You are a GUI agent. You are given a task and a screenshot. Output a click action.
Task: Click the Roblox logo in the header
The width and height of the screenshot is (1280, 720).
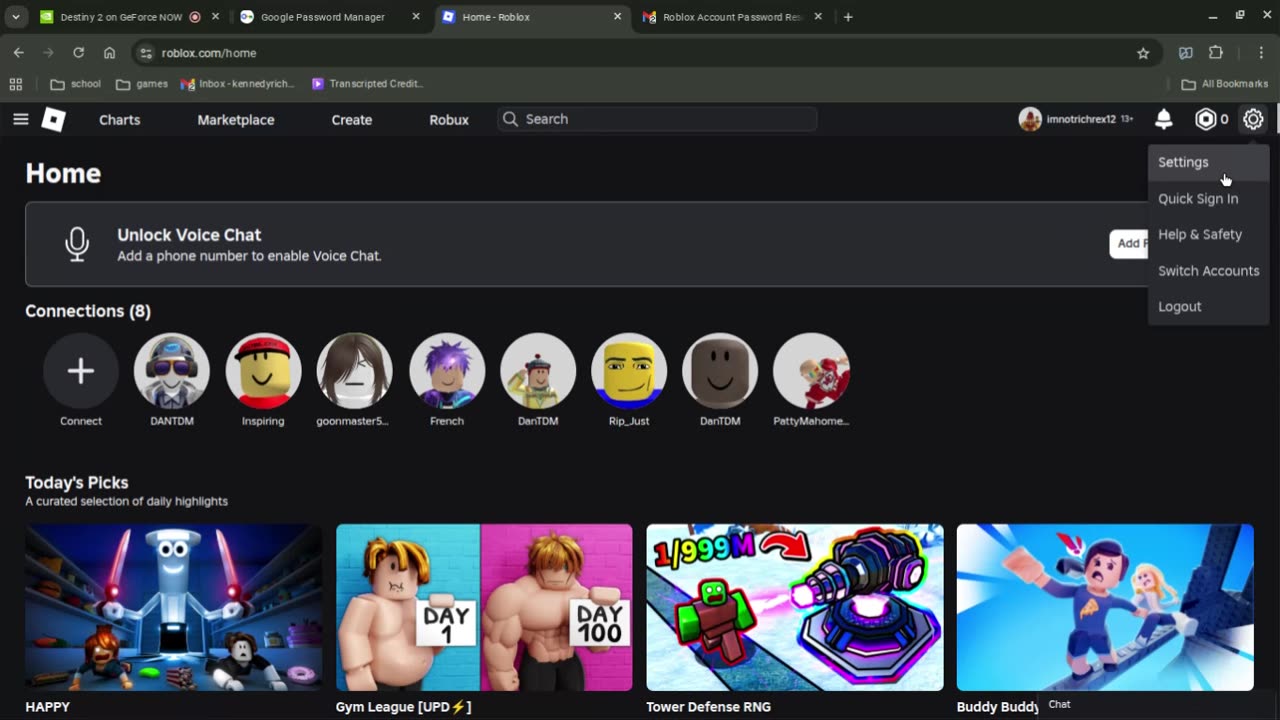pyautogui.click(x=54, y=120)
